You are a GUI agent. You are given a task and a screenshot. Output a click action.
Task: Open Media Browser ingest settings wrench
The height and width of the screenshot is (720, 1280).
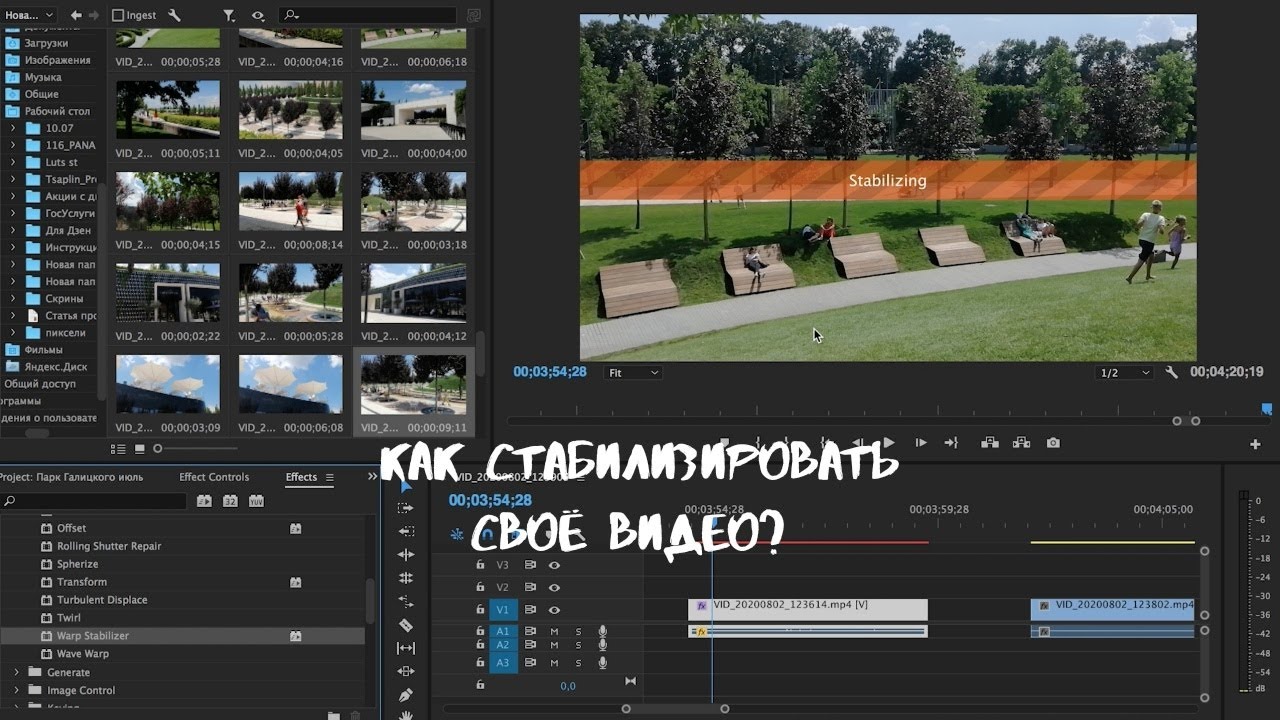pyautogui.click(x=175, y=15)
